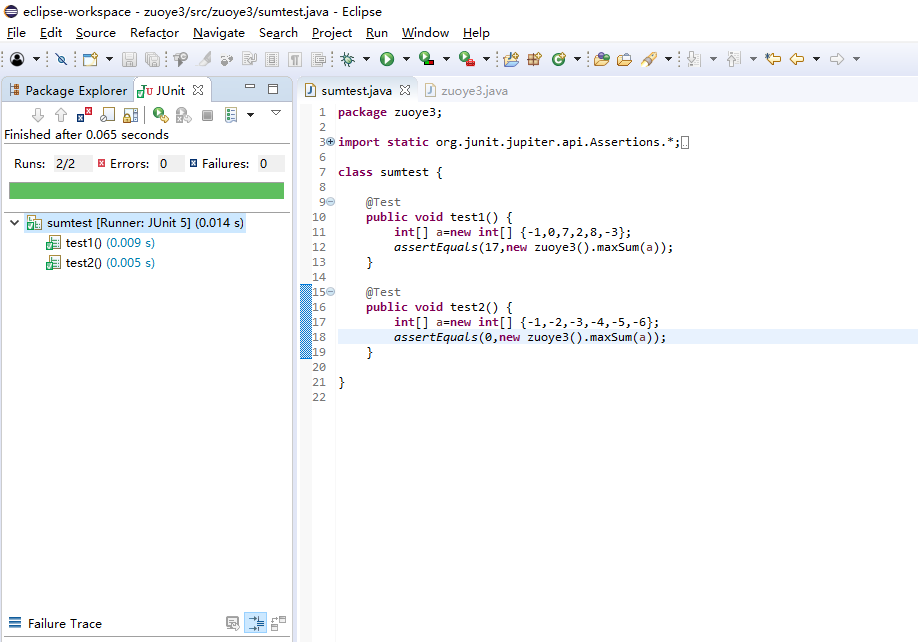
Task: Toggle Failure Trace stack filter button
Action: [256, 623]
